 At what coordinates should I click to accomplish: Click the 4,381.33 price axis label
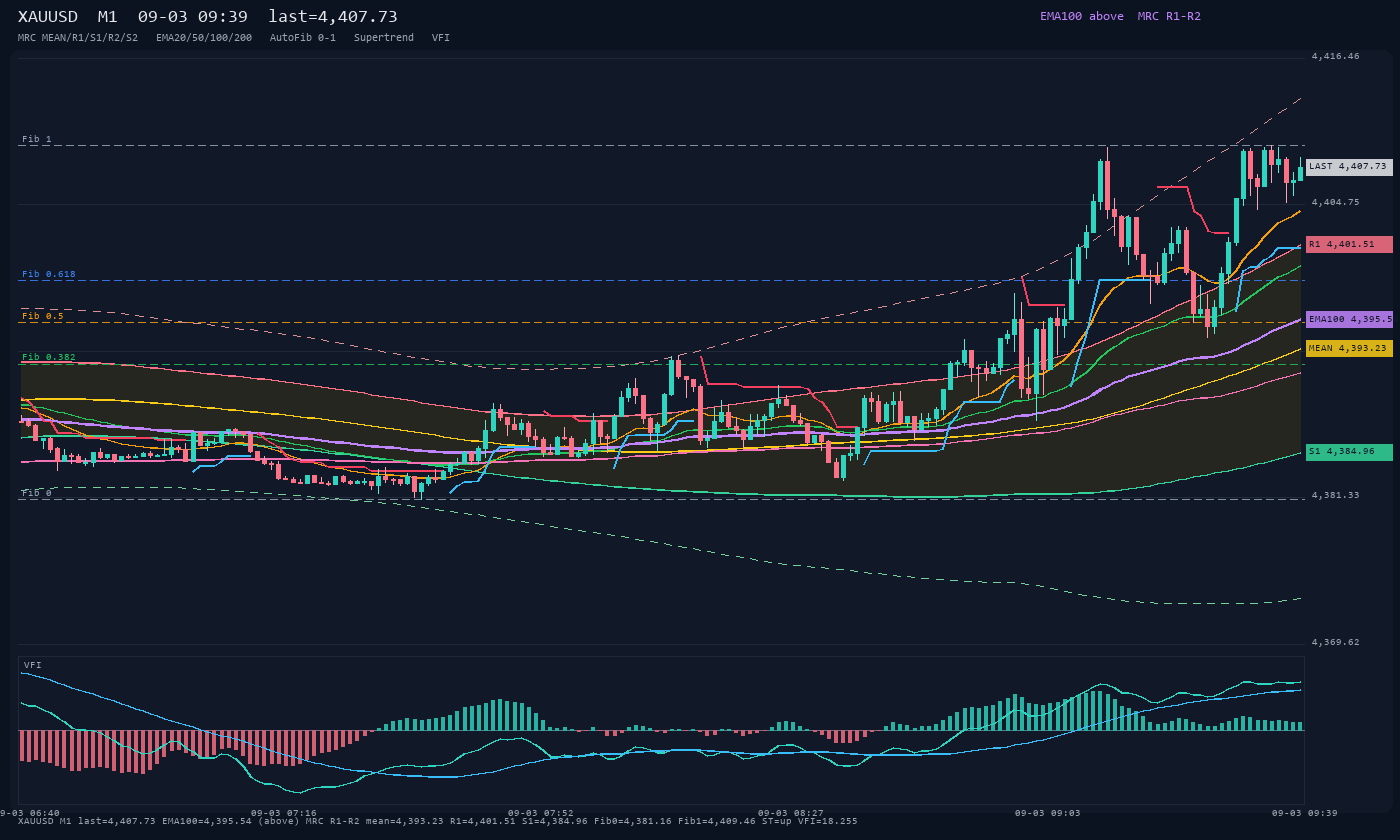pos(1336,495)
